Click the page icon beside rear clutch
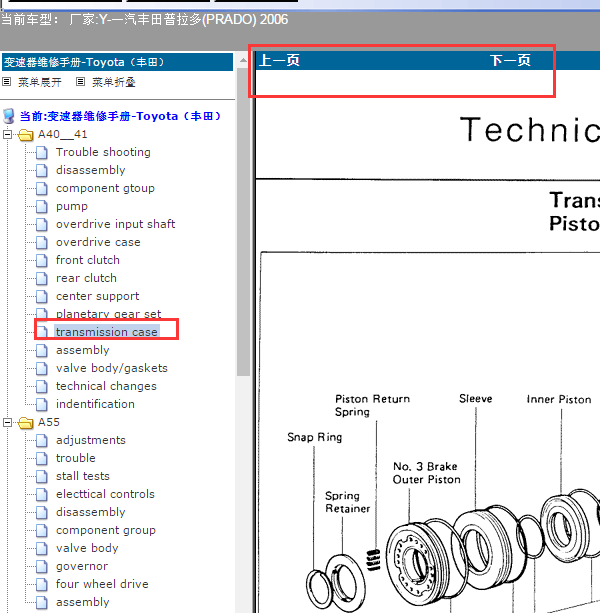This screenshot has height=613, width=600. tap(42, 278)
